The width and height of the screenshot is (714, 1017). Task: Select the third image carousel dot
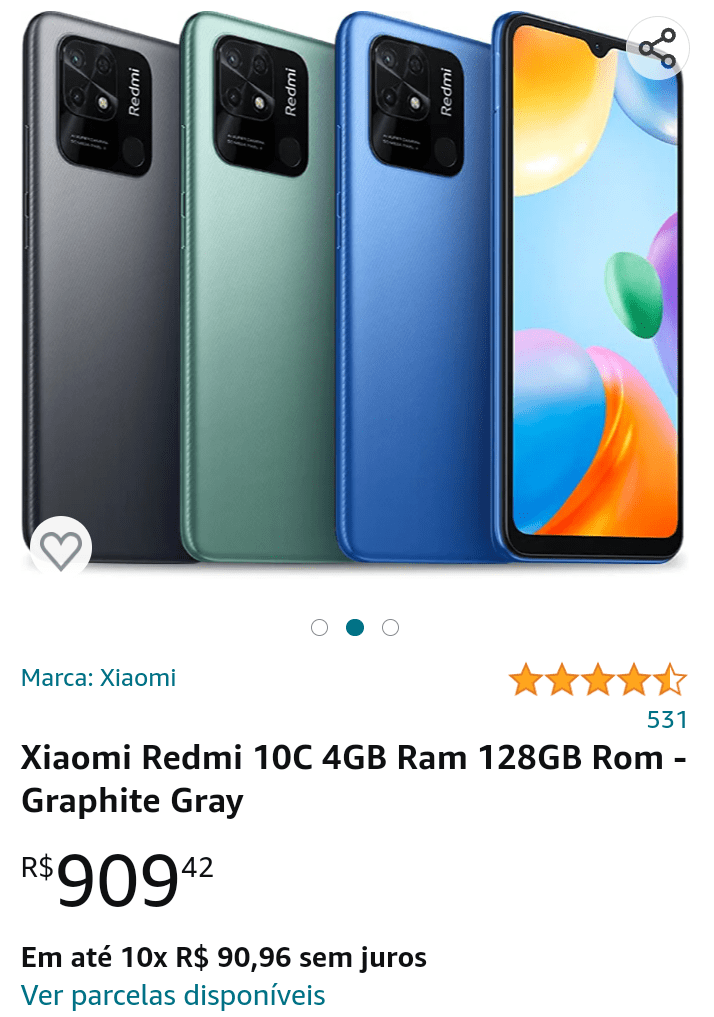pyautogui.click(x=390, y=627)
